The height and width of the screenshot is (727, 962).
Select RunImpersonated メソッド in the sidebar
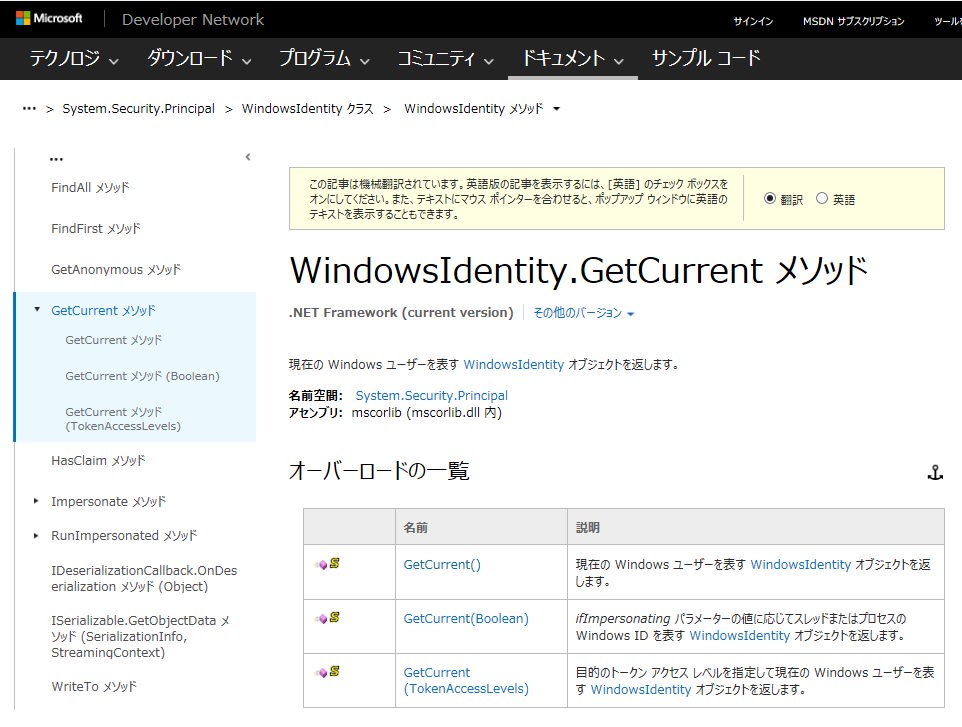point(124,536)
